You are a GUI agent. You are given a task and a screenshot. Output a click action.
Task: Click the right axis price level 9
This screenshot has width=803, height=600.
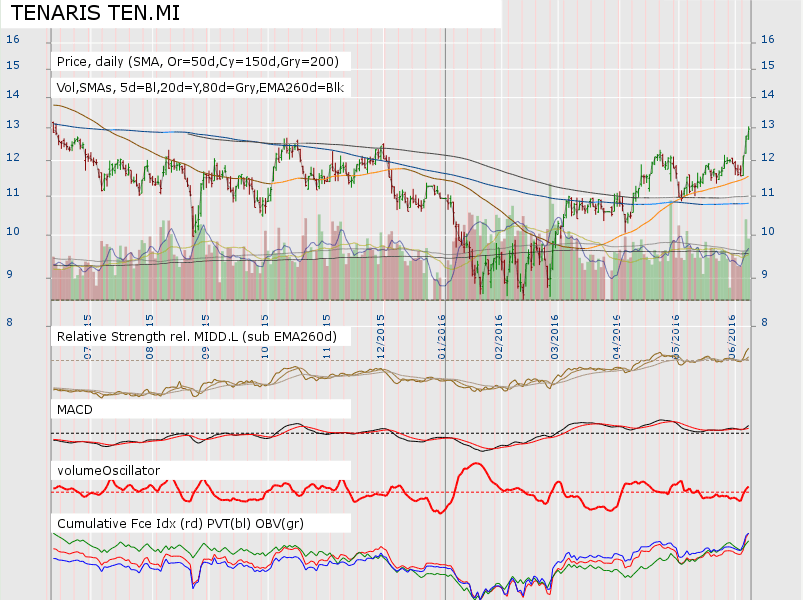click(765, 274)
